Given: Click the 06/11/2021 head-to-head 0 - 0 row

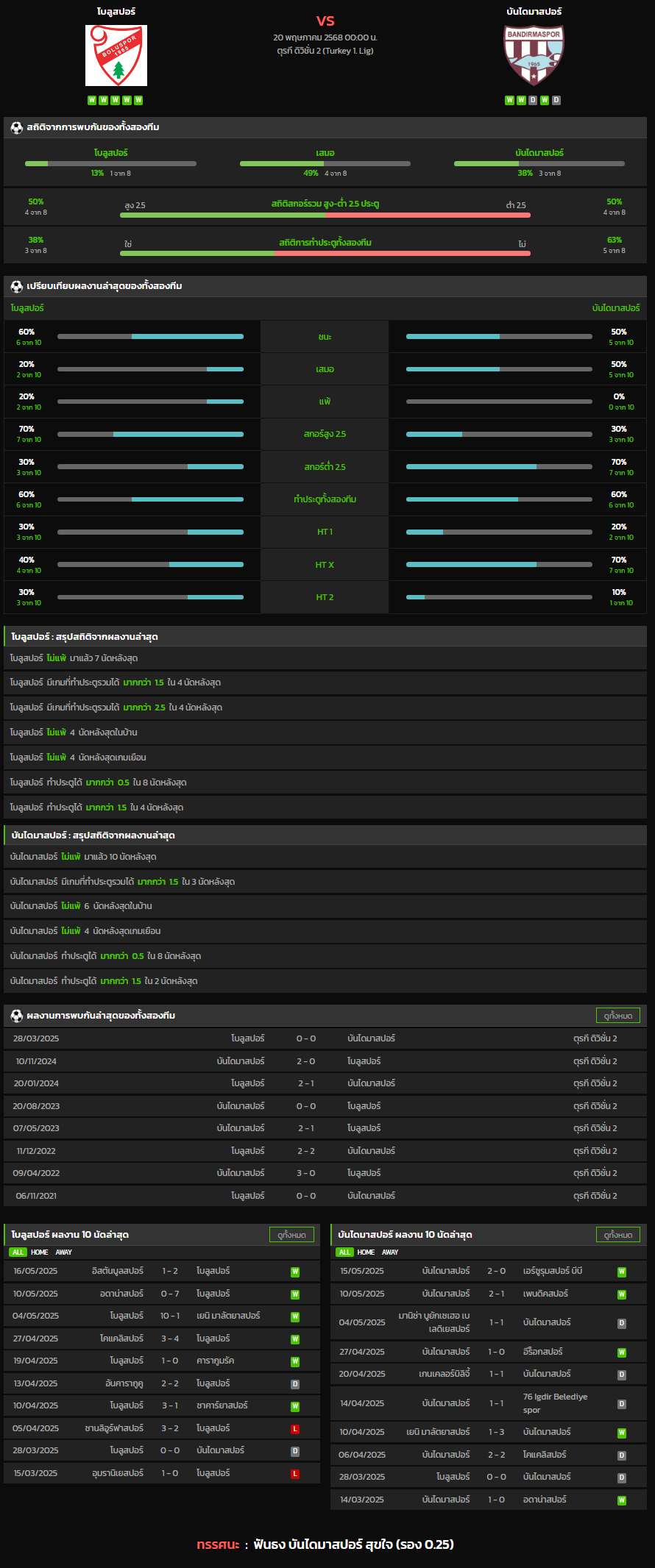Looking at the screenshot, I should 325,1196.
